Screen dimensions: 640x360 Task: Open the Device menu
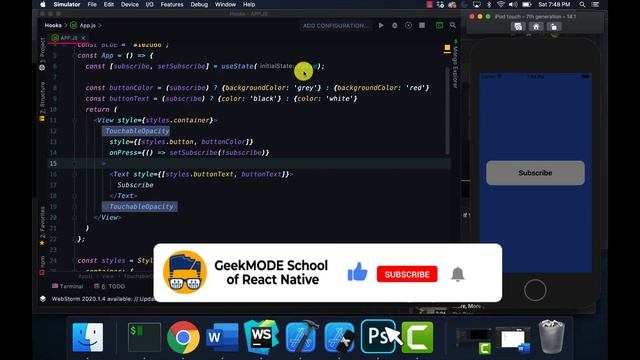click(x=129, y=4)
